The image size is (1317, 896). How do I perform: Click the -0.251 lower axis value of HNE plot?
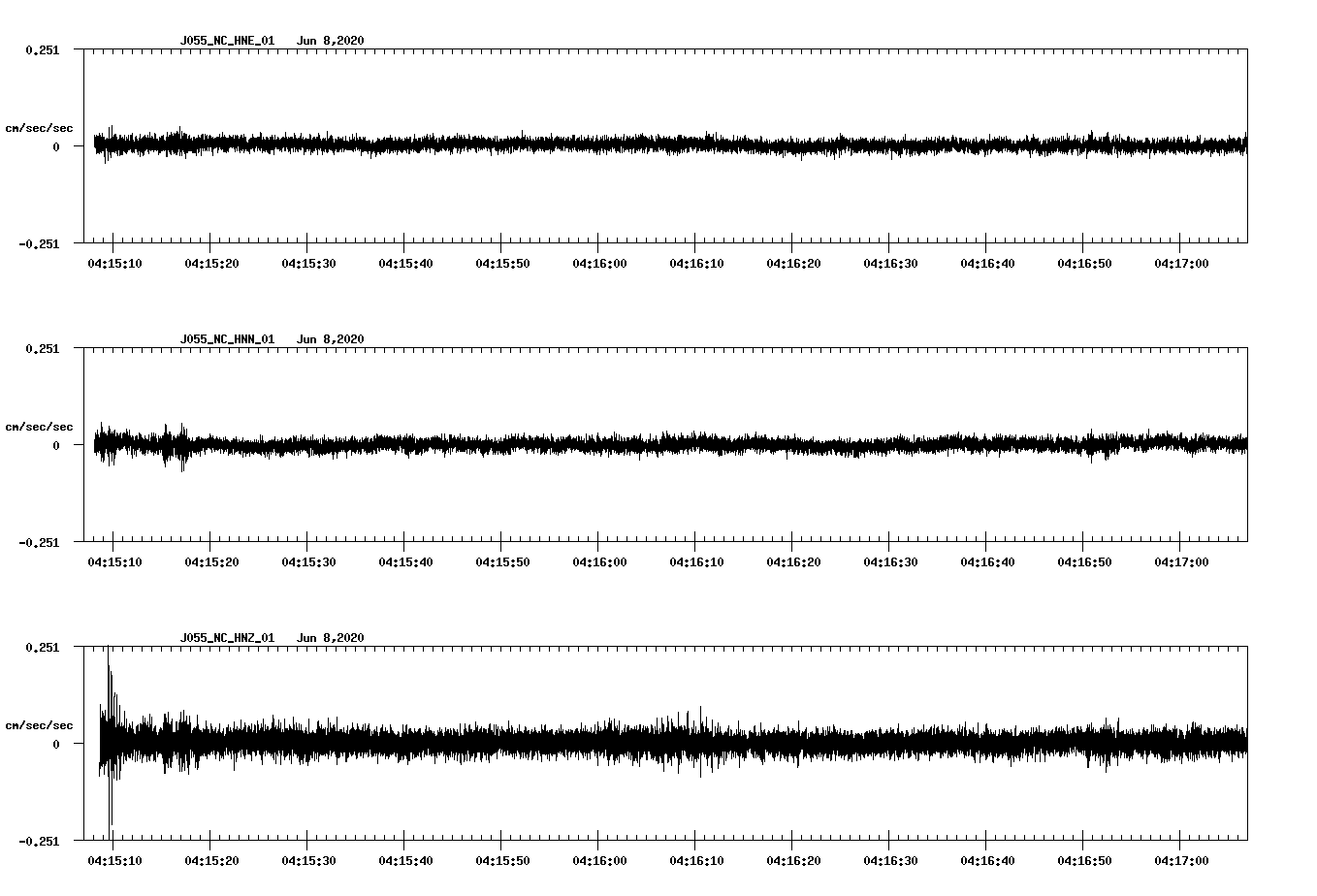(x=39, y=244)
